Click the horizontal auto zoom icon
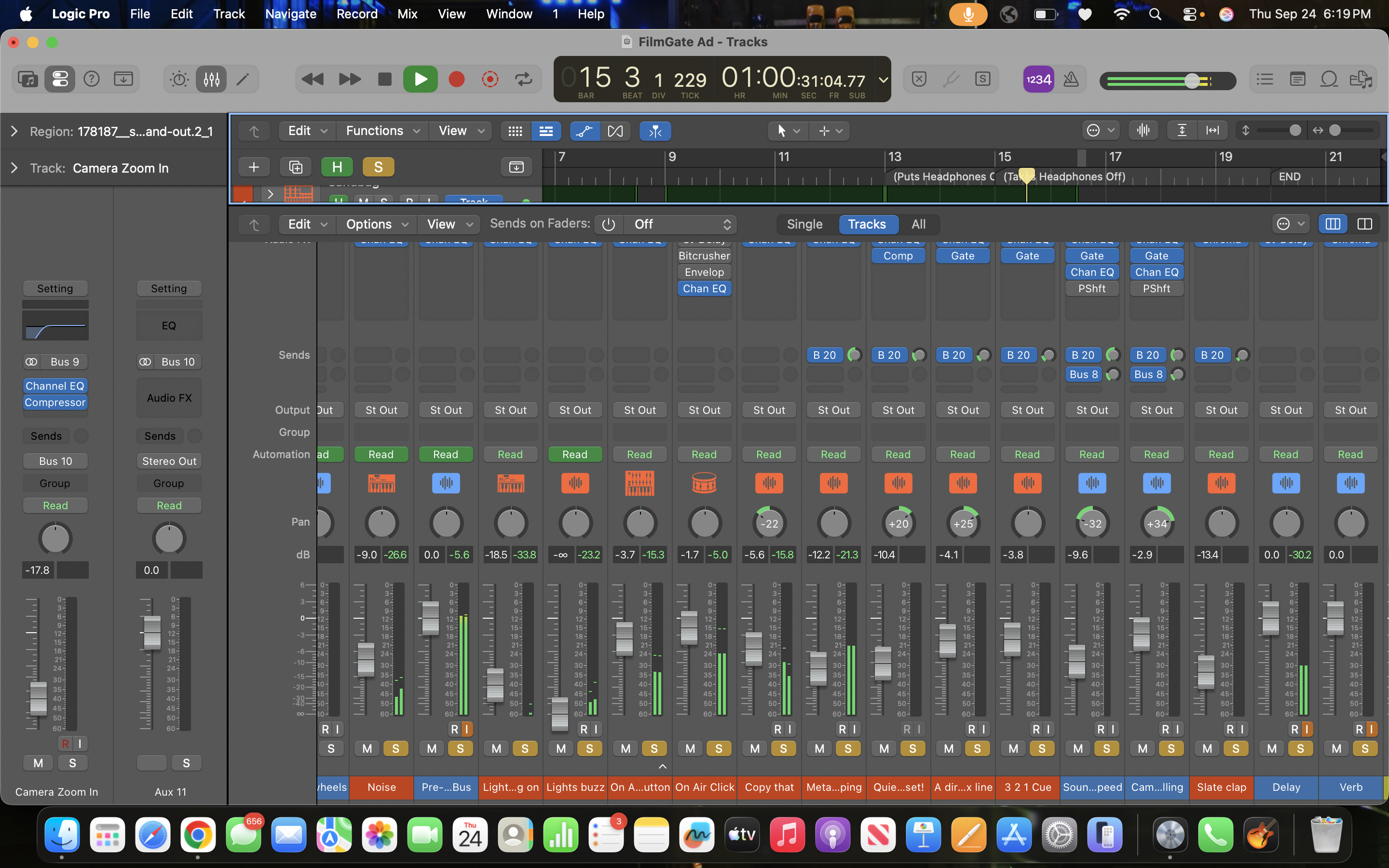Screen dimensions: 1389x868 pyautogui.click(x=1213, y=130)
